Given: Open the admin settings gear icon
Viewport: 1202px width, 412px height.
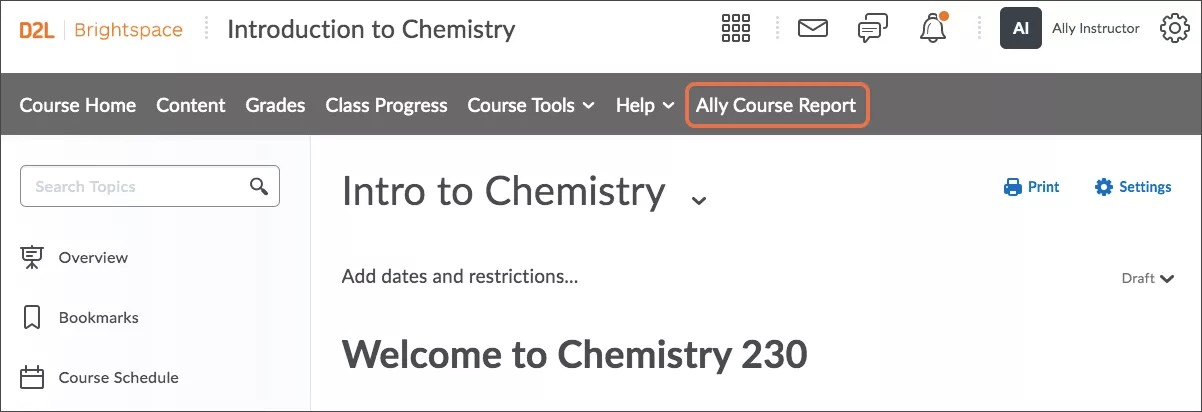Looking at the screenshot, I should (x=1174, y=29).
